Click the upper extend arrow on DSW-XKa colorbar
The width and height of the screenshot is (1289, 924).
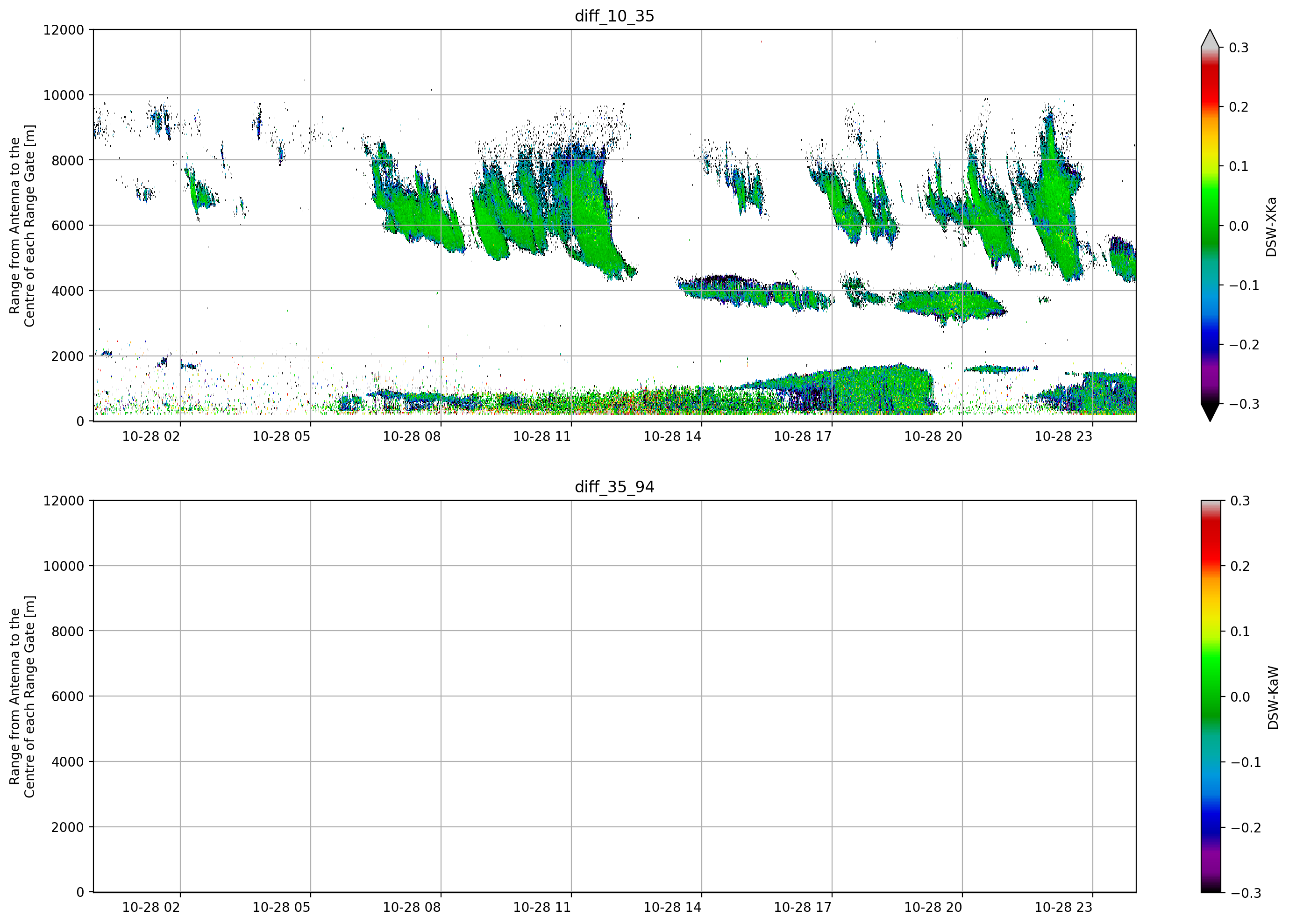(1210, 38)
